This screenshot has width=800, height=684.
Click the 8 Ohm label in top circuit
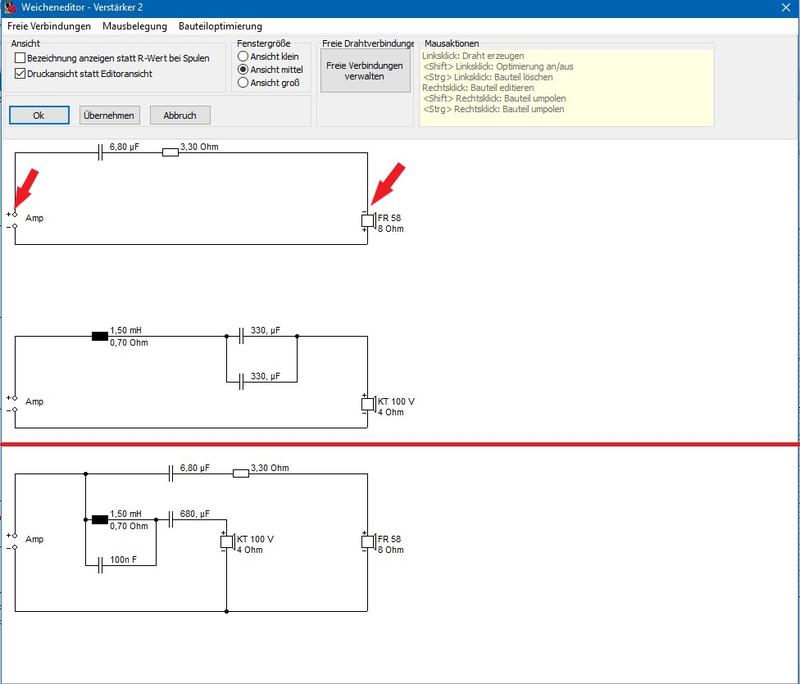coord(391,229)
